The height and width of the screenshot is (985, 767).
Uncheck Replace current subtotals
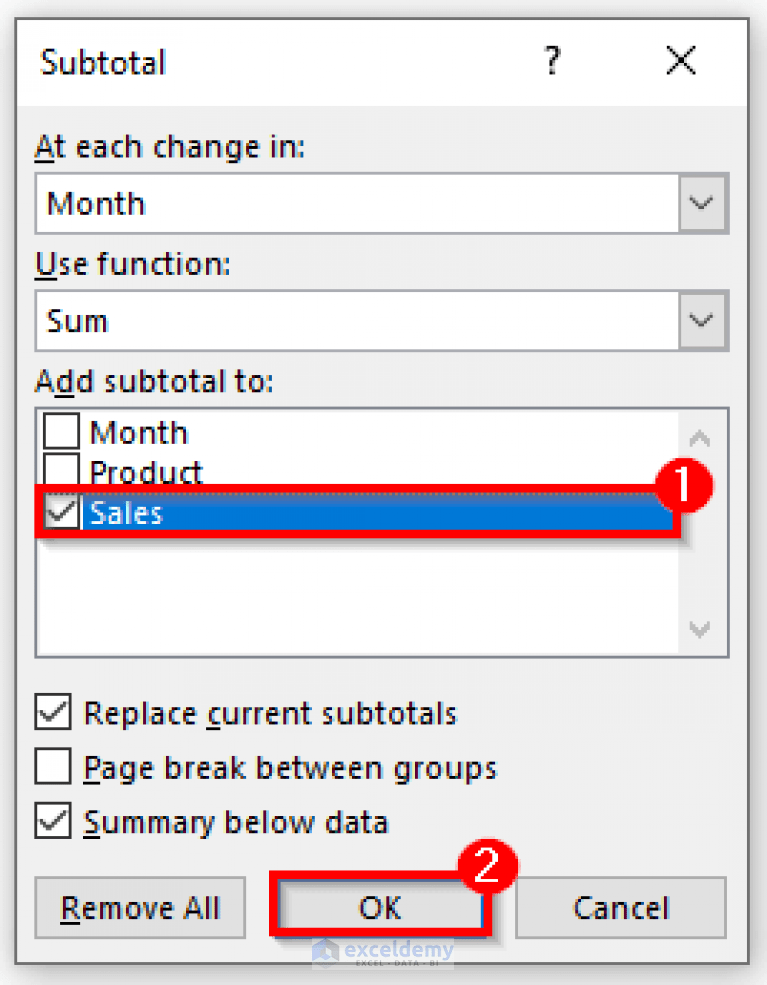55,713
